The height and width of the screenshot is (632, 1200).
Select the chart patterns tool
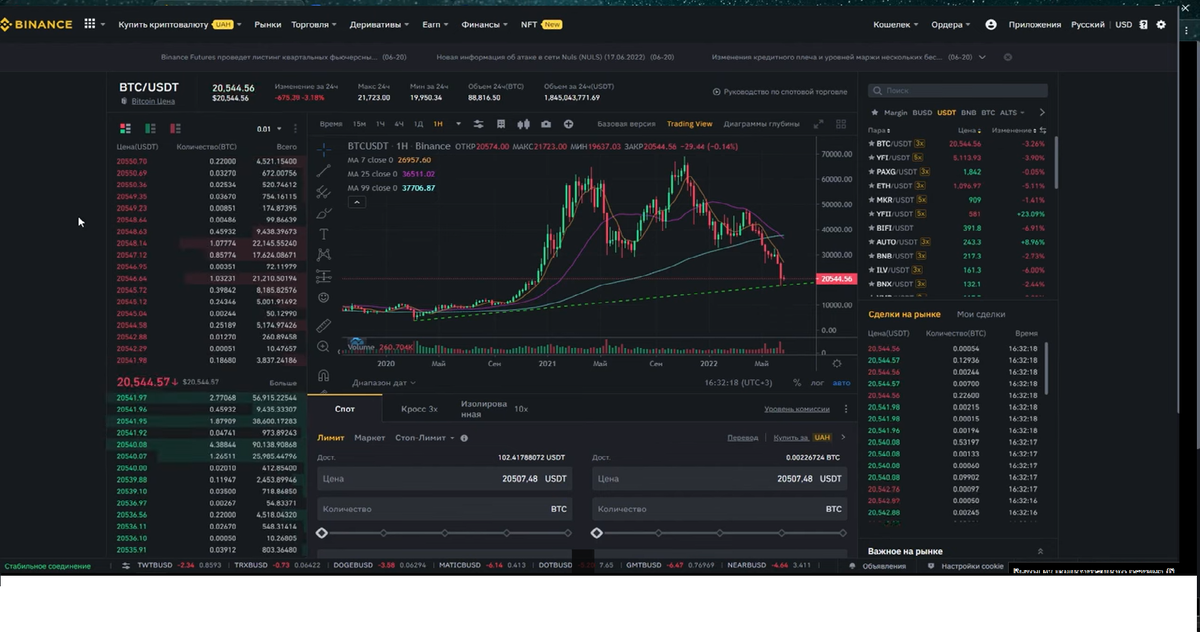pyautogui.click(x=323, y=255)
